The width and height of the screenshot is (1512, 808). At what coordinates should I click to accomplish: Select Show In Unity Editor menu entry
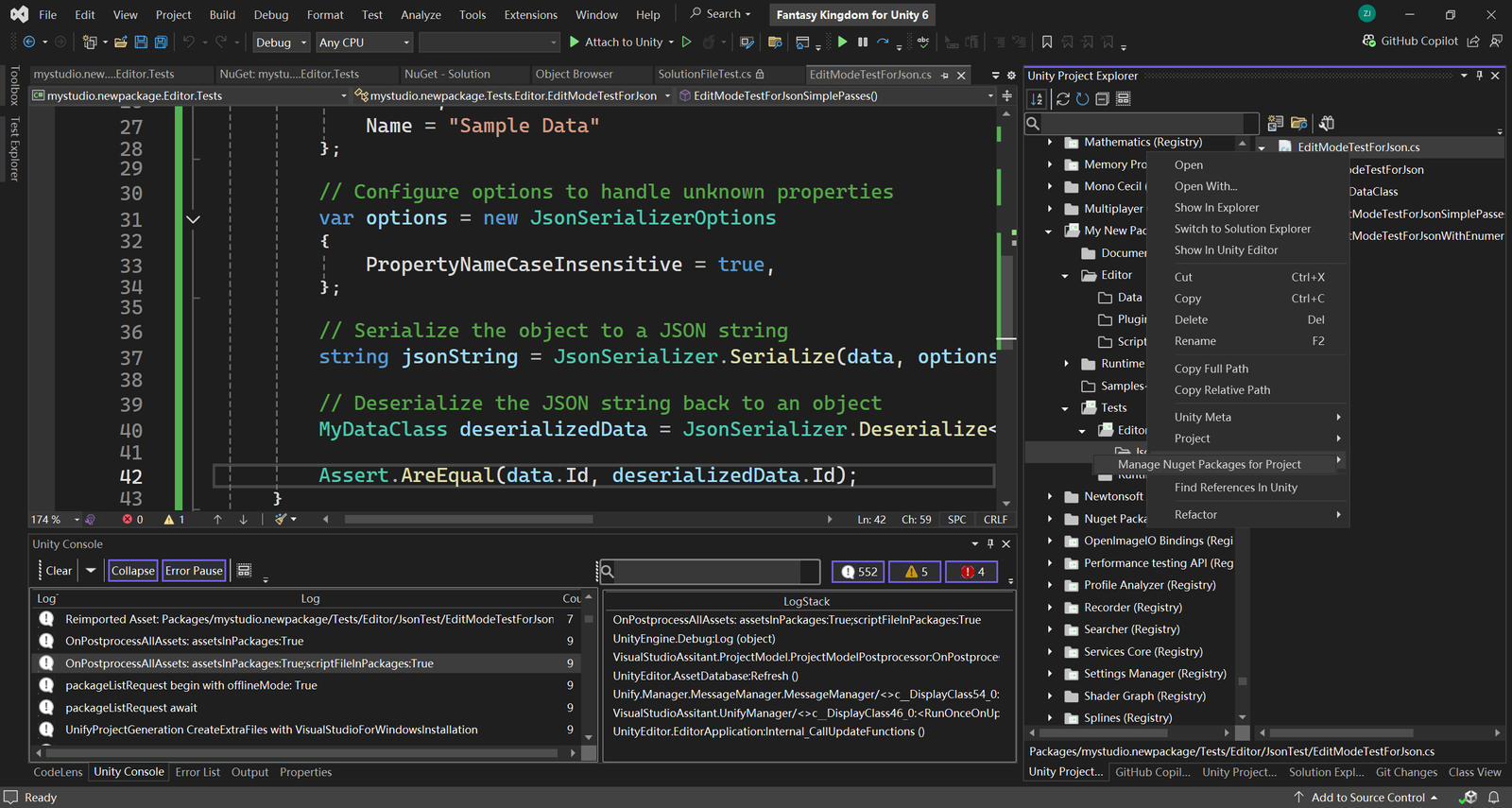(x=1226, y=250)
